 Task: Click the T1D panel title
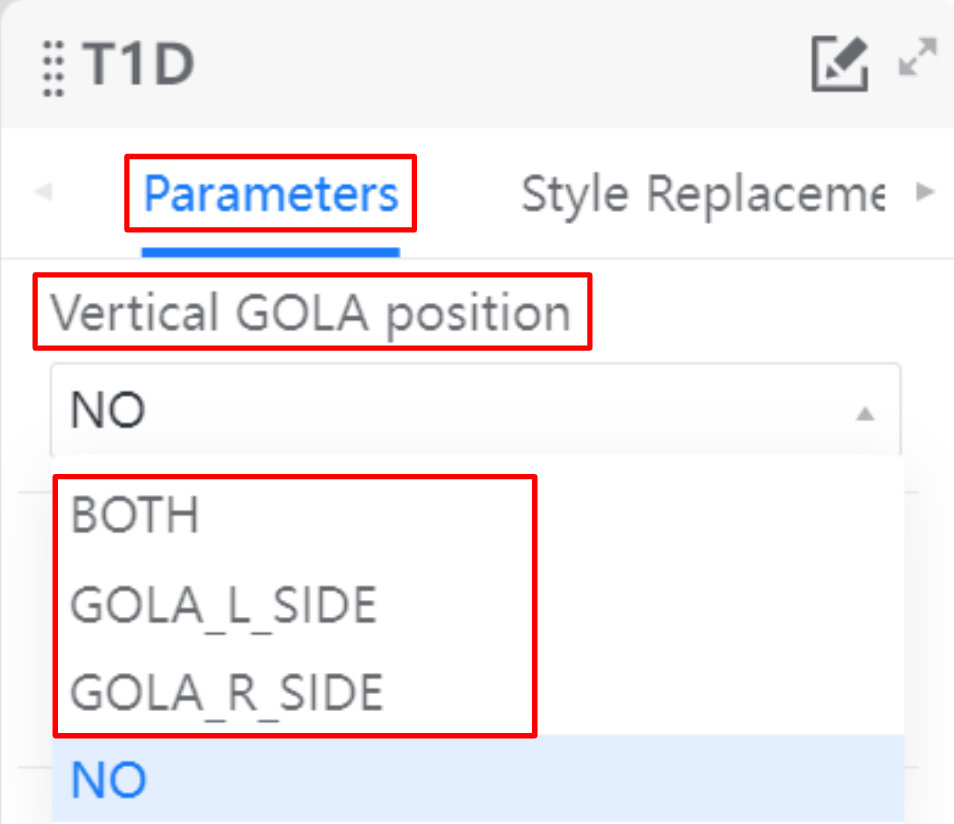coord(139,63)
